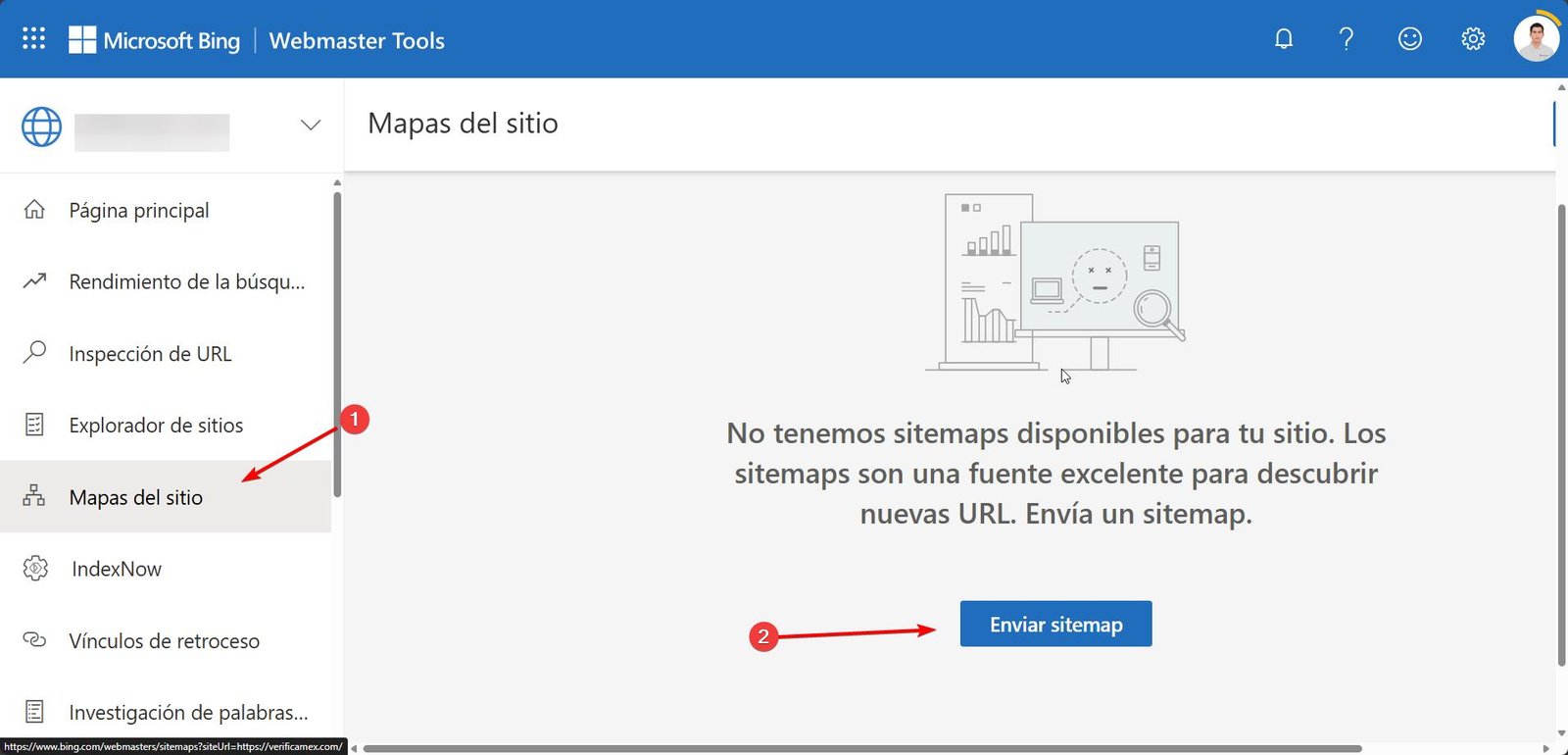Click the Enviar sitemap button
Viewport: 1568px width, 755px height.
[1055, 624]
